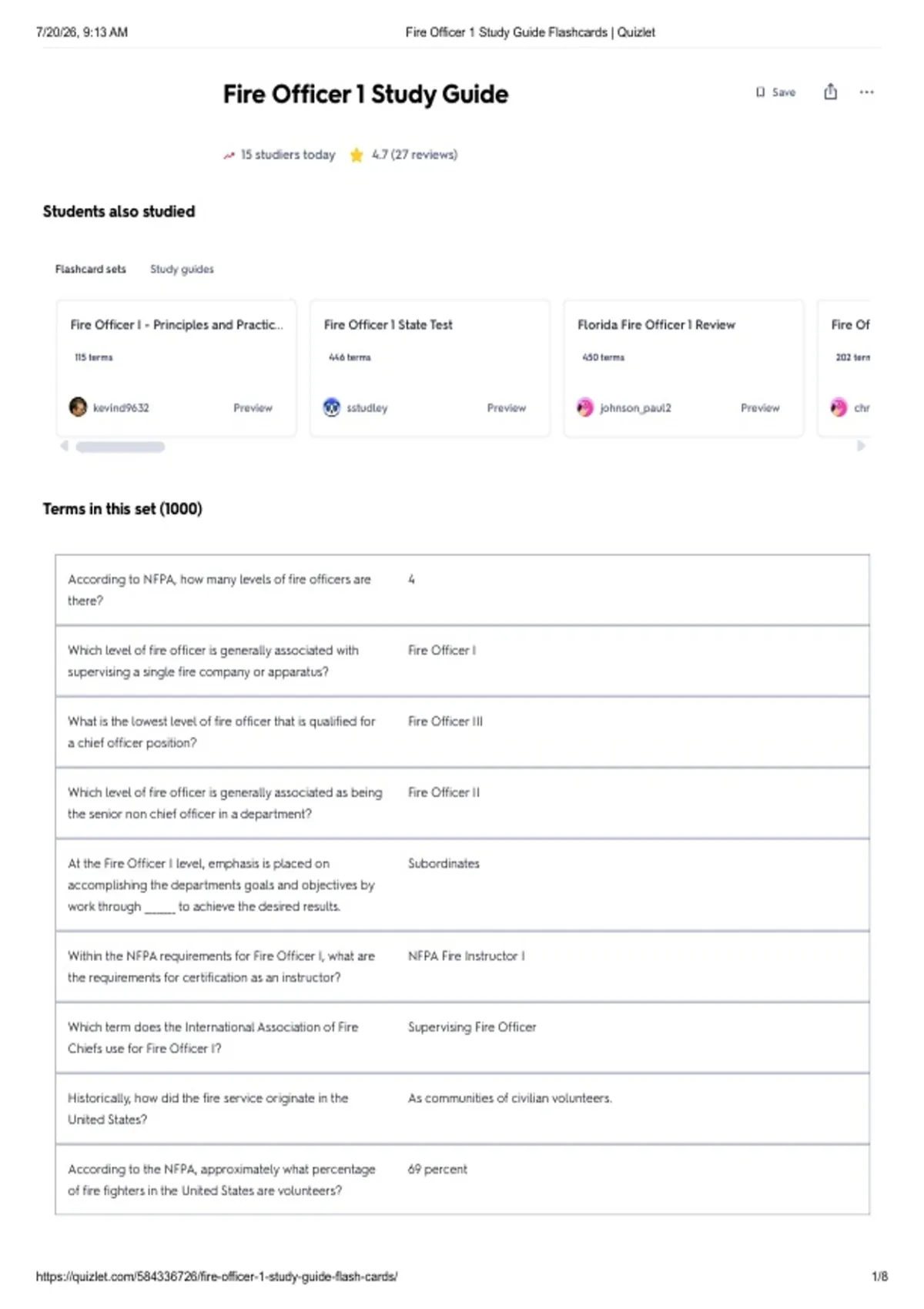924x1309 pixels.
Task: Click right arrow of carousel scrollbar
Action: (x=862, y=446)
